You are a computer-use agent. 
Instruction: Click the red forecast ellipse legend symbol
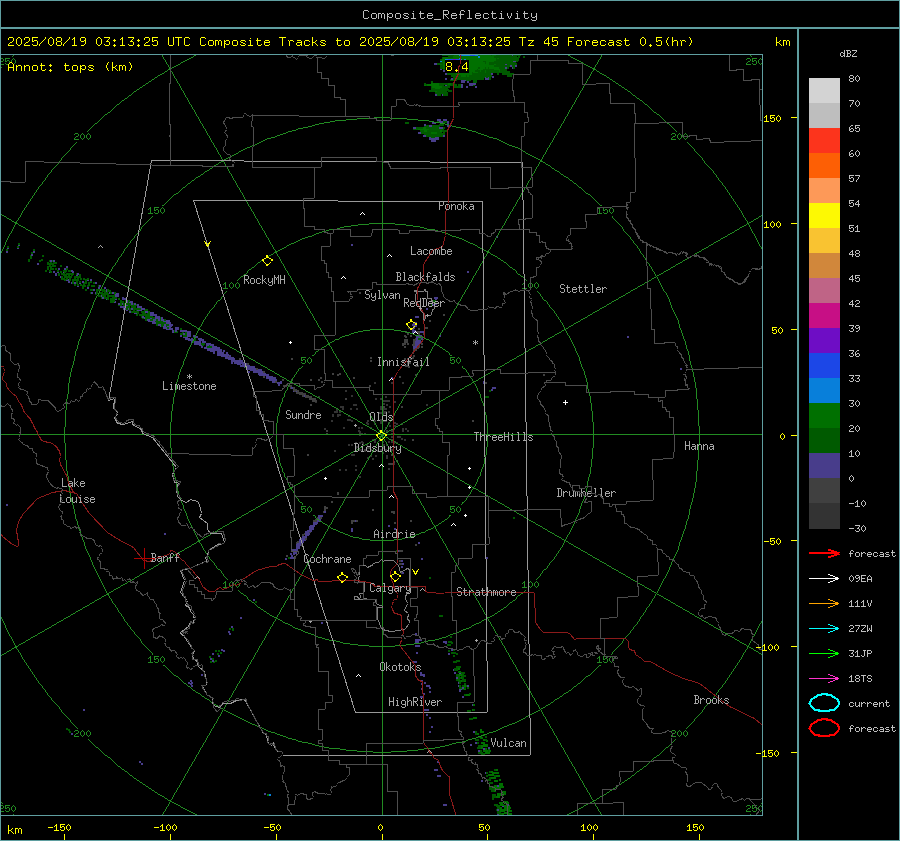point(824,728)
